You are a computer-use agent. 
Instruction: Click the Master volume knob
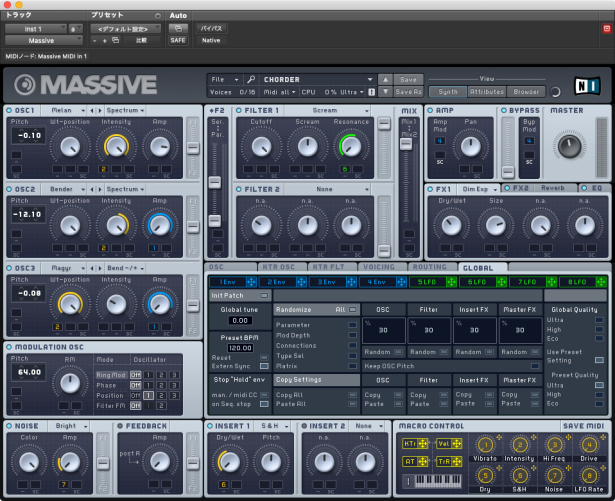click(570, 147)
